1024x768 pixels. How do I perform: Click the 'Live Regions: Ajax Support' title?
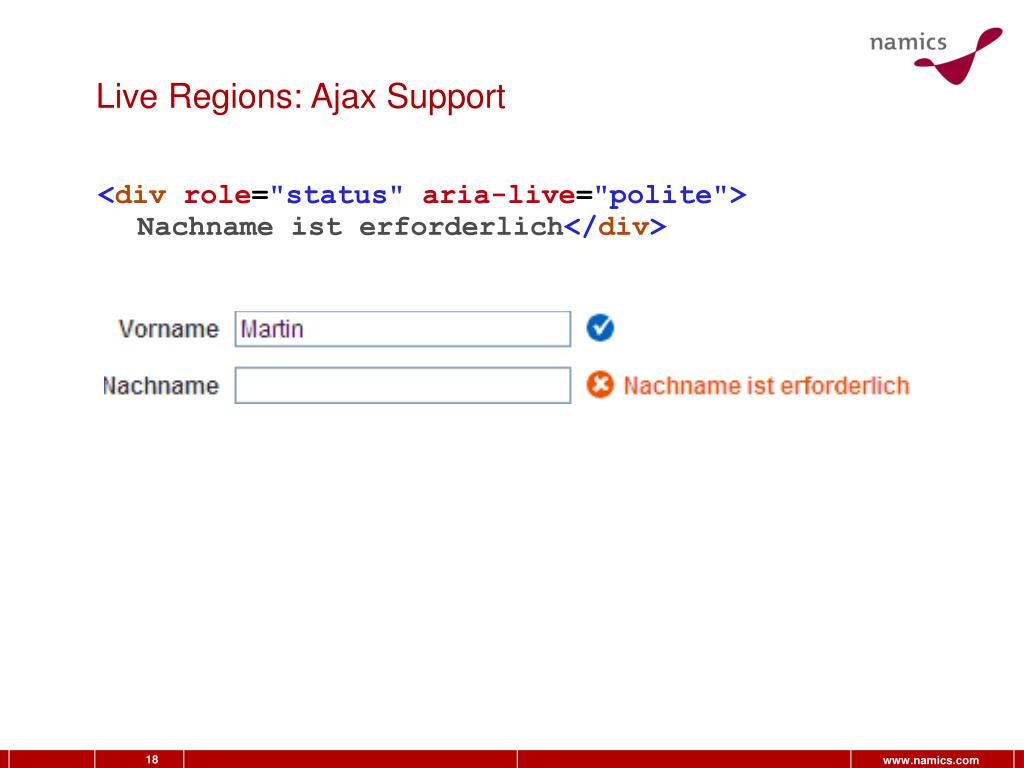(300, 97)
